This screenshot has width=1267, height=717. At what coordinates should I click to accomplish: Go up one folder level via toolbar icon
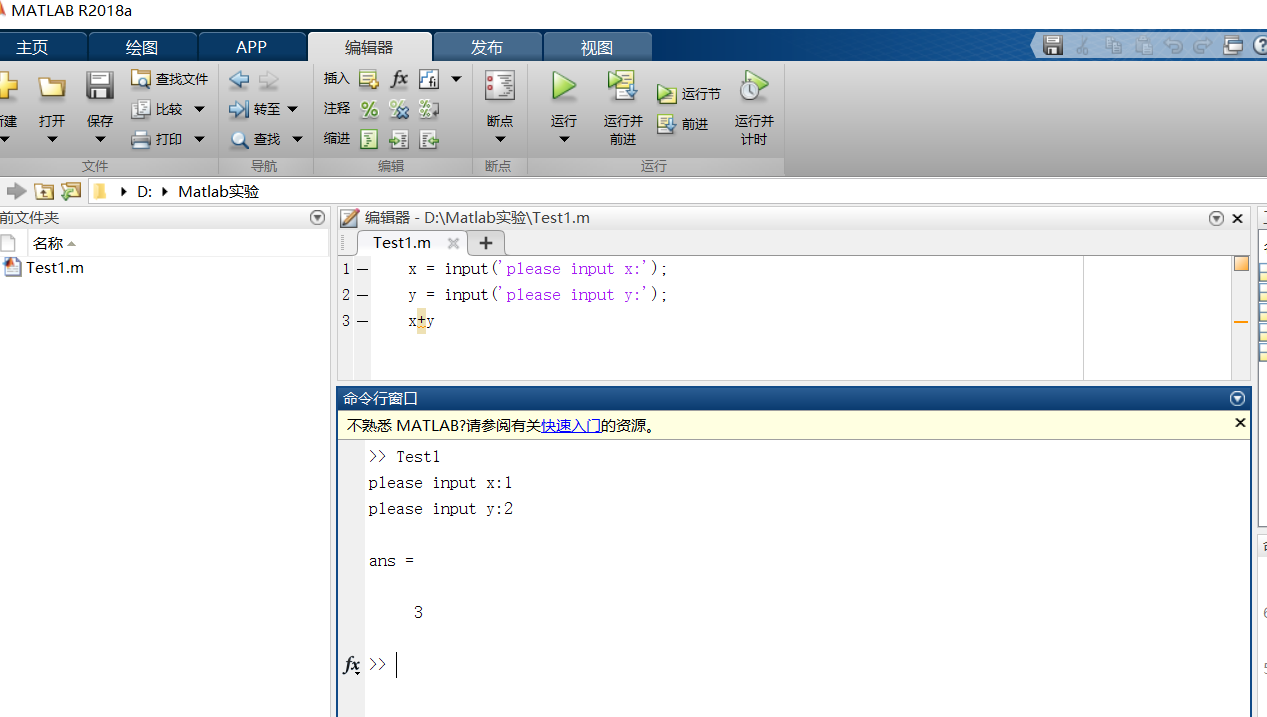tap(43, 191)
